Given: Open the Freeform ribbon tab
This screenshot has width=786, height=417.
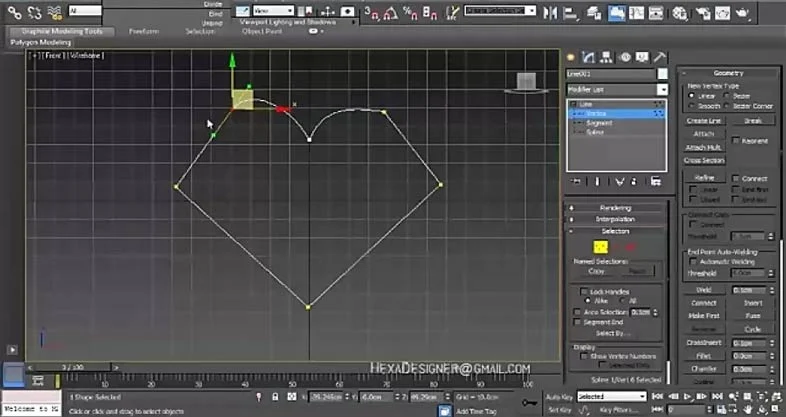Looking at the screenshot, I should (144, 31).
